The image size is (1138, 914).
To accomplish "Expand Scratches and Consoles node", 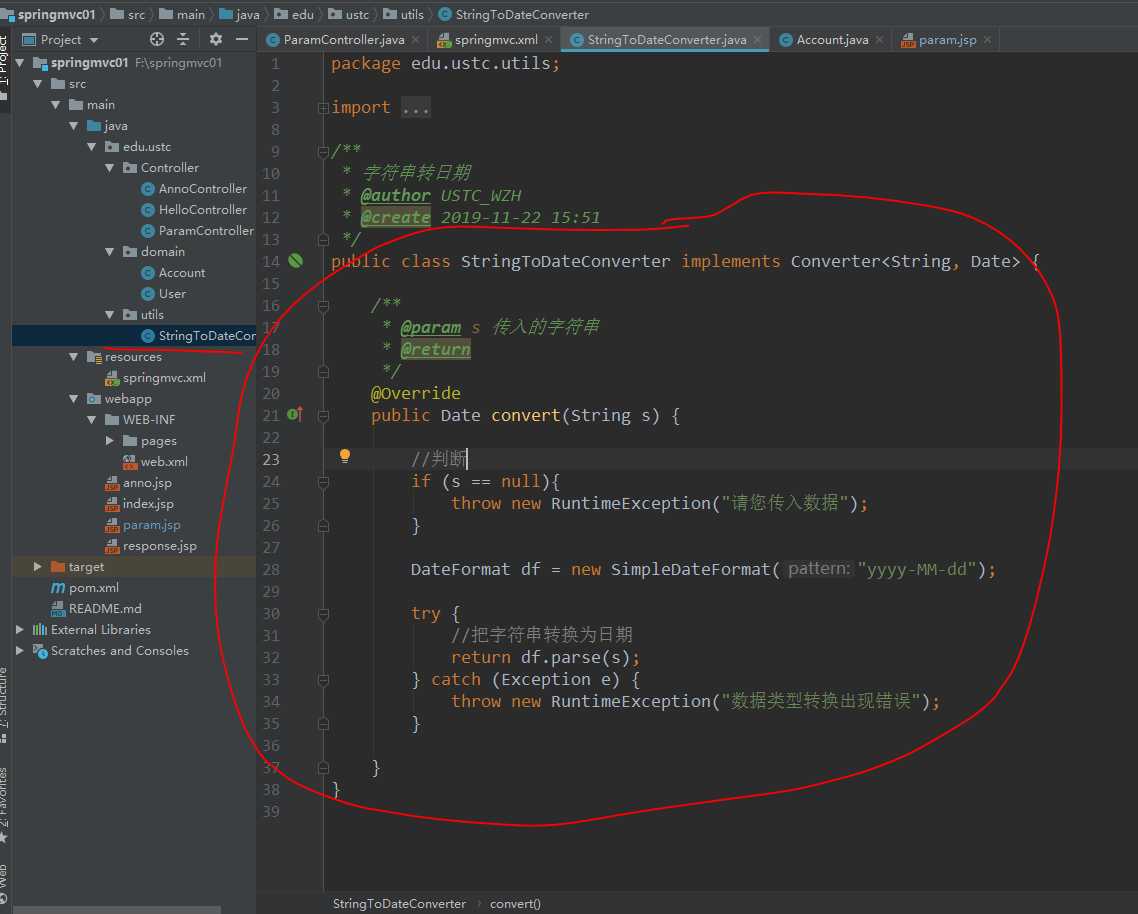I will 20,650.
